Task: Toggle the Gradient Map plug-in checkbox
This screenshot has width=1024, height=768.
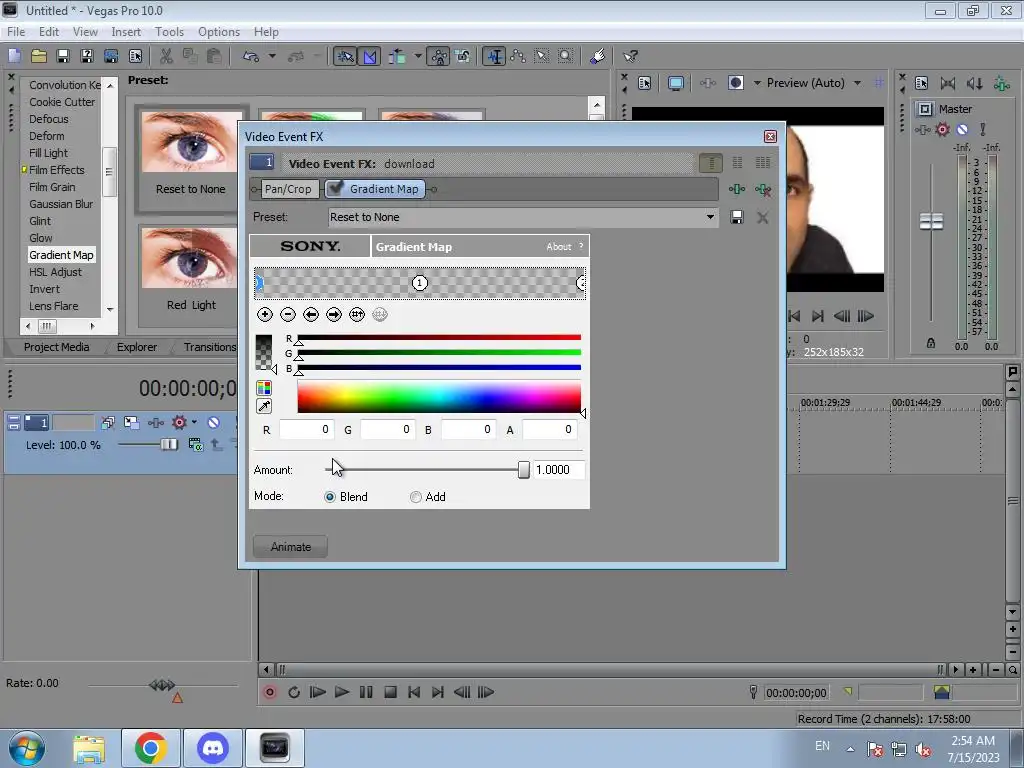Action: (335, 188)
